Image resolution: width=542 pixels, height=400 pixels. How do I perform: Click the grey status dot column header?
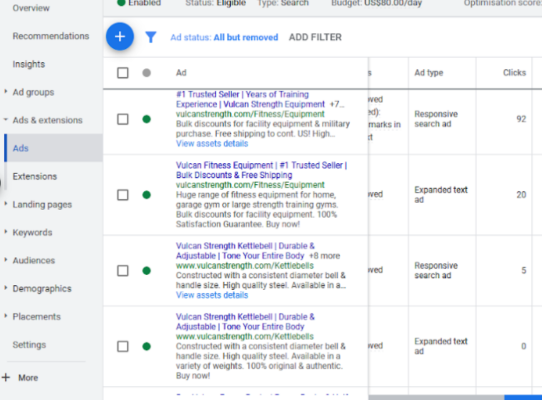point(147,73)
